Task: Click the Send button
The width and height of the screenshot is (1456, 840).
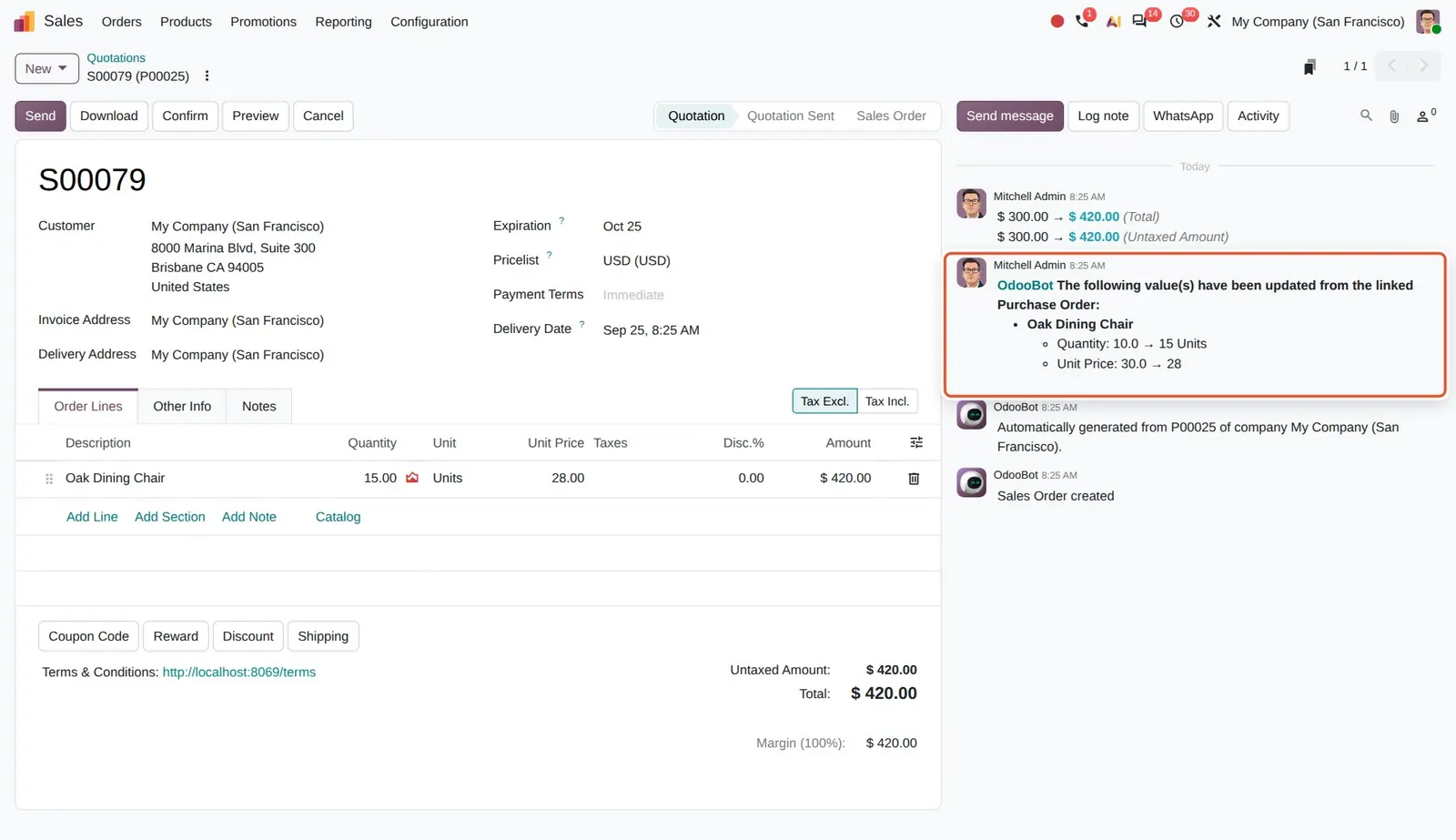Action: [x=40, y=116]
